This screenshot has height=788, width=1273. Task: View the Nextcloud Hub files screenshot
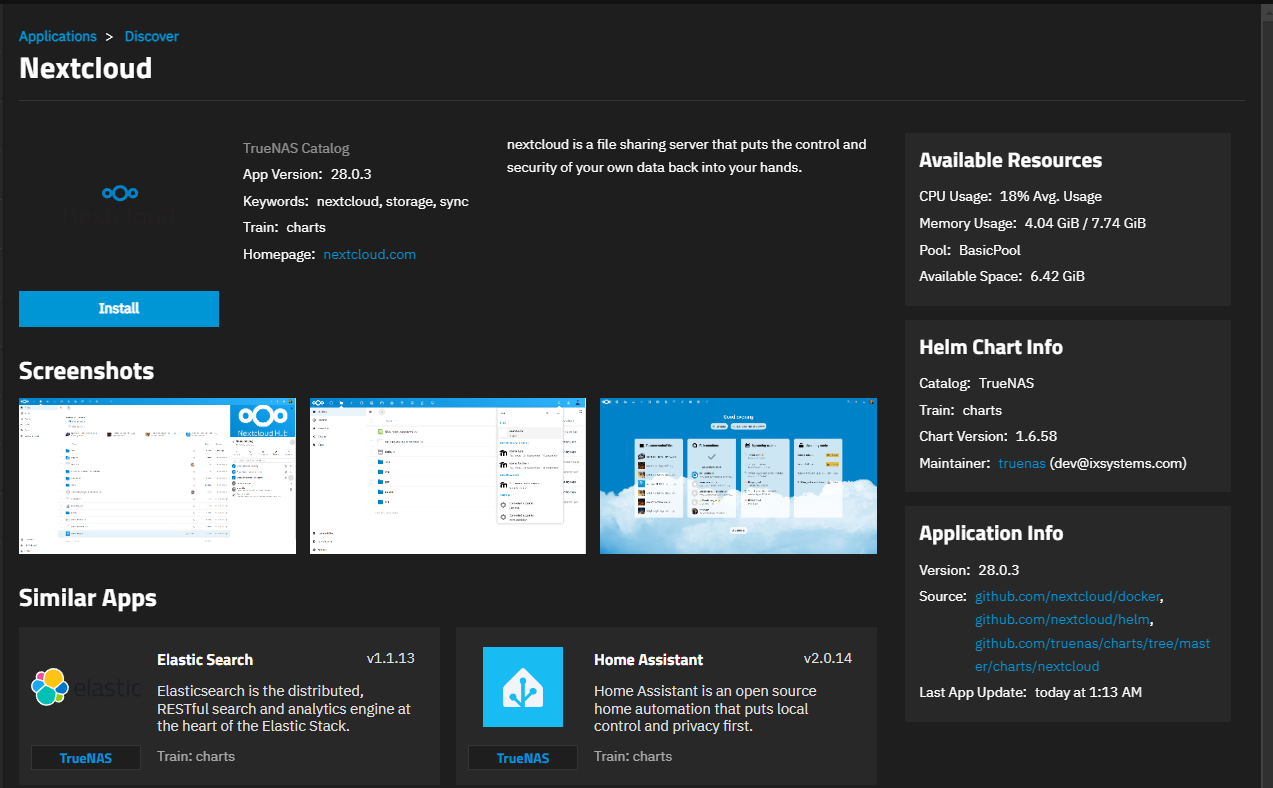click(158, 476)
